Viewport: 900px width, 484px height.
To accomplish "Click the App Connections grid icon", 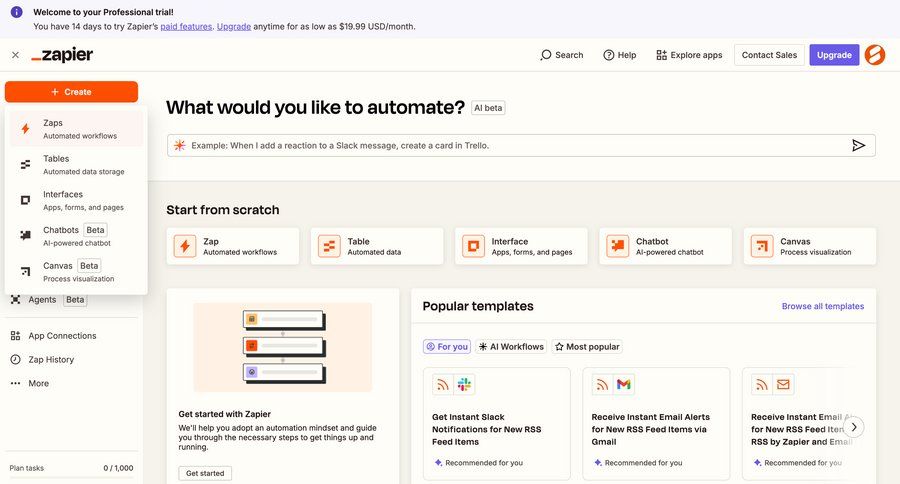I will tap(15, 336).
